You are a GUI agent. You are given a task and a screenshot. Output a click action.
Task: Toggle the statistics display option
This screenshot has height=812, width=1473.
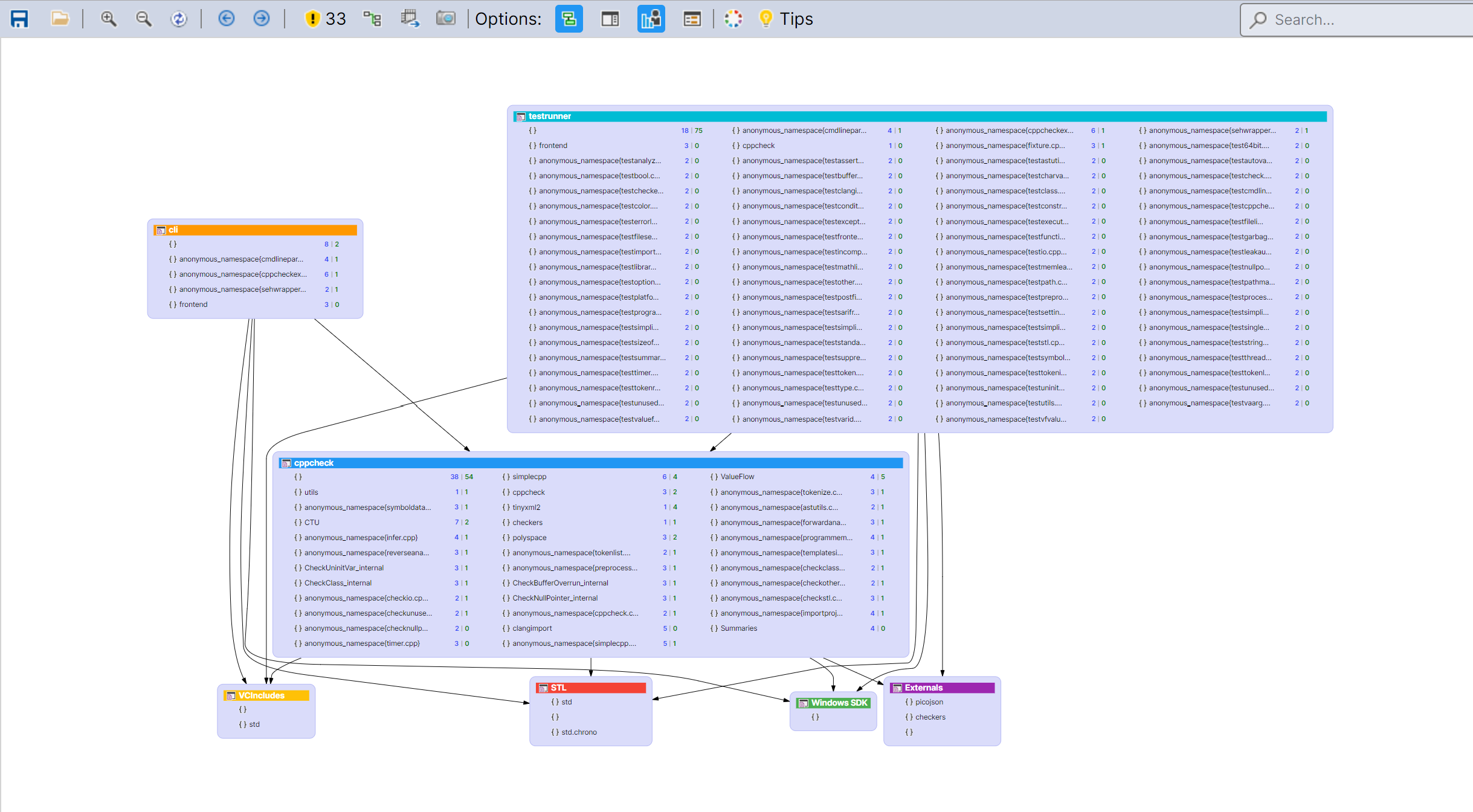[x=651, y=19]
